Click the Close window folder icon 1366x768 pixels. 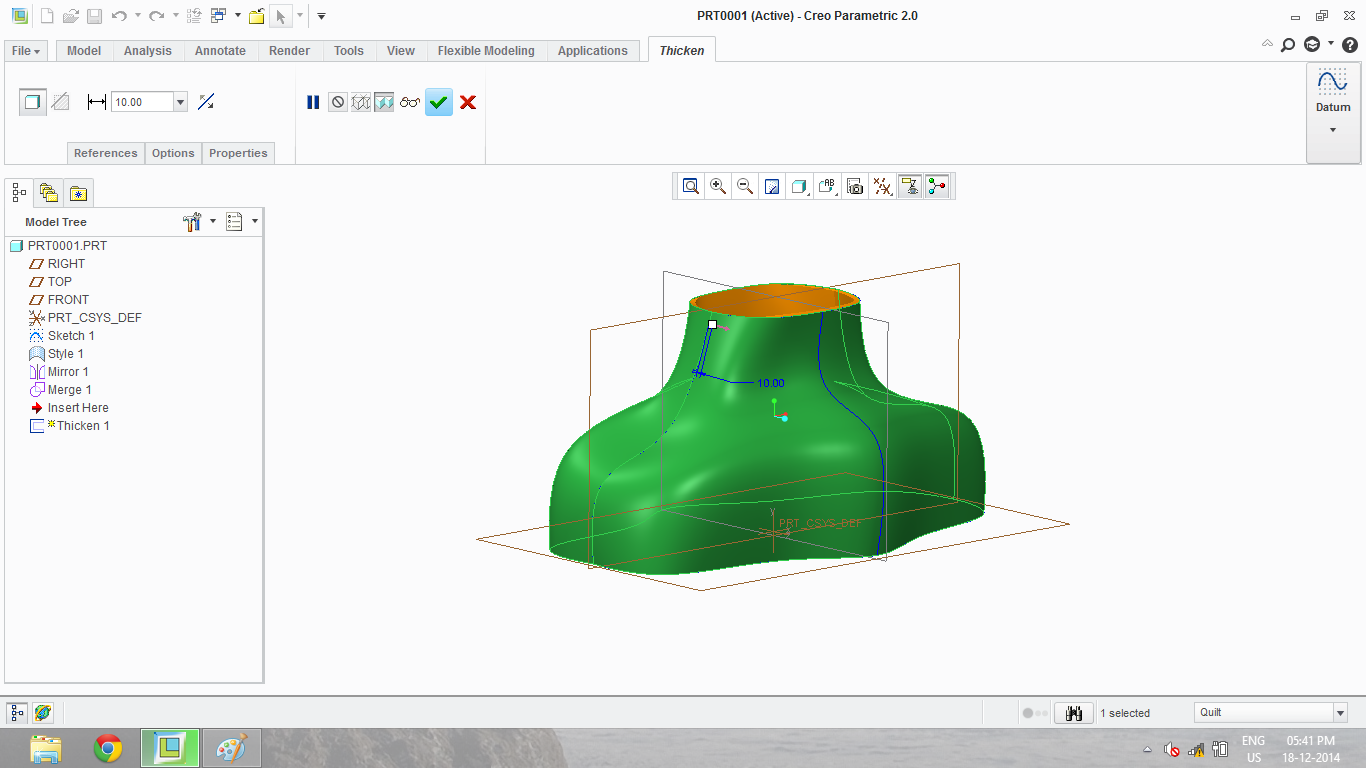point(256,16)
